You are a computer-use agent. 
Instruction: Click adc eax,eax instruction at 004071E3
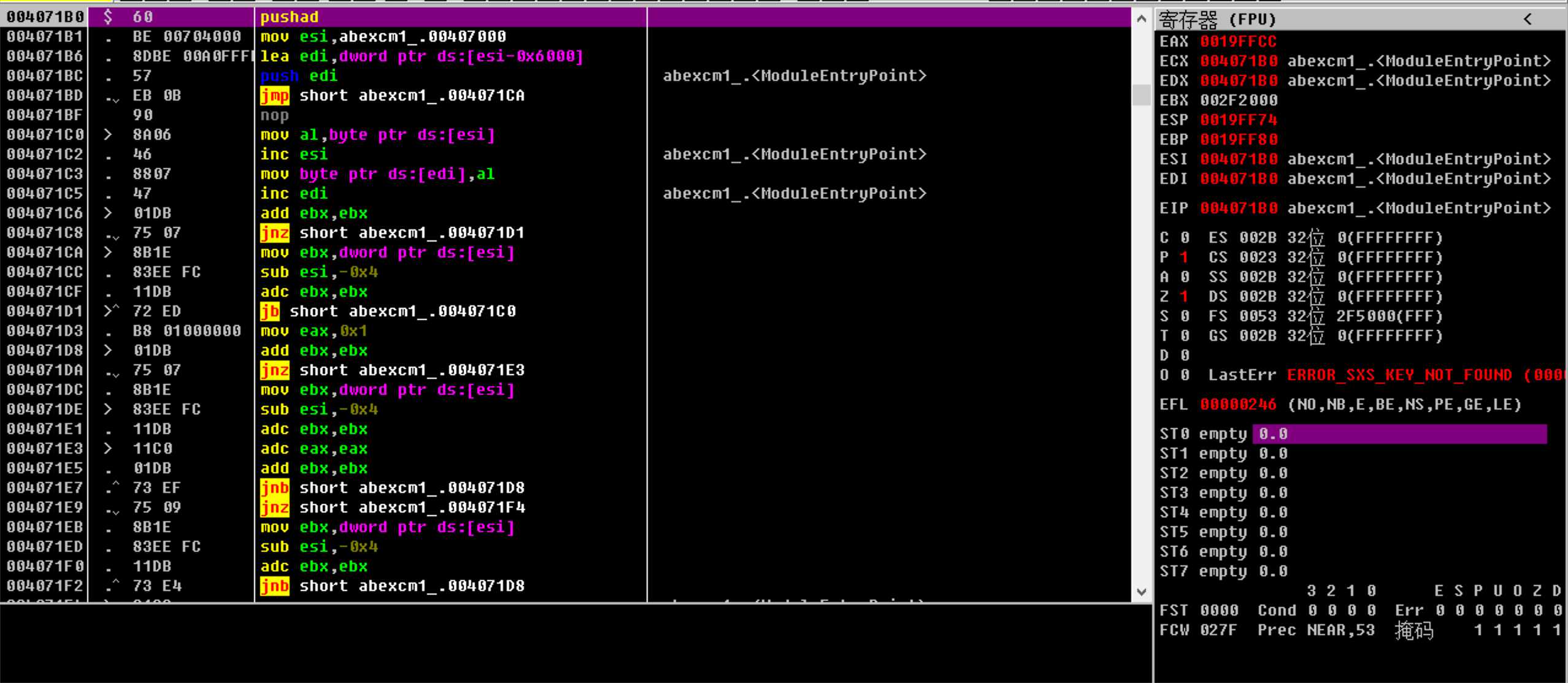click(x=313, y=449)
